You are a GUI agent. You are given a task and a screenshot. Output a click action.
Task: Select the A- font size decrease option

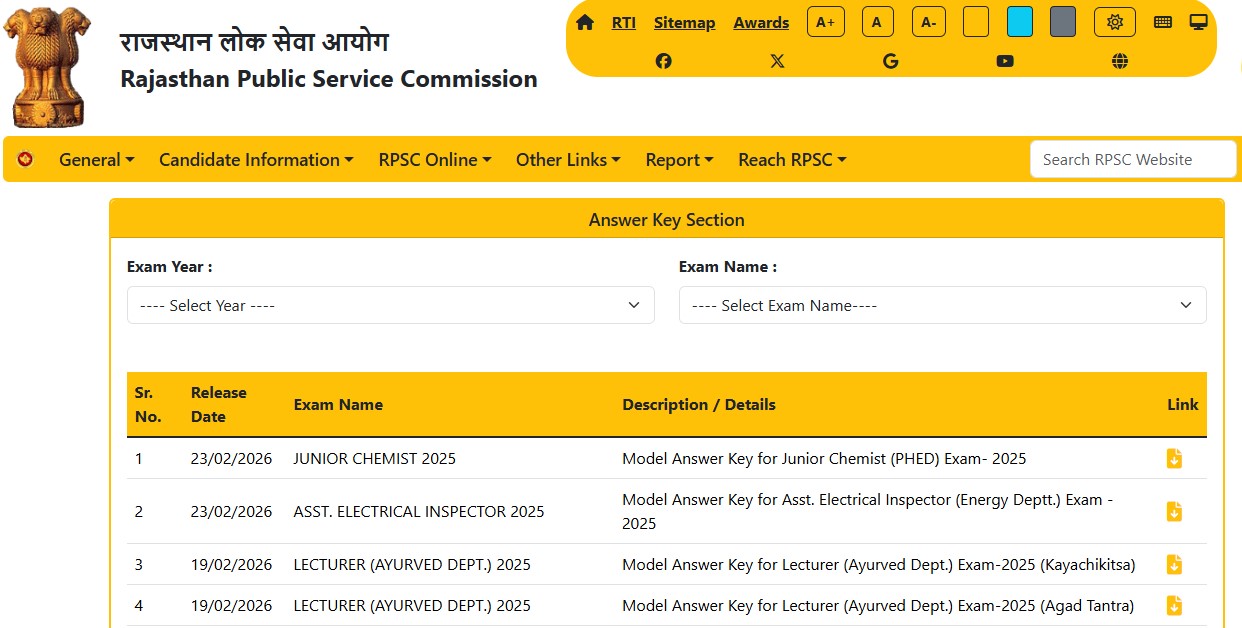tap(928, 20)
